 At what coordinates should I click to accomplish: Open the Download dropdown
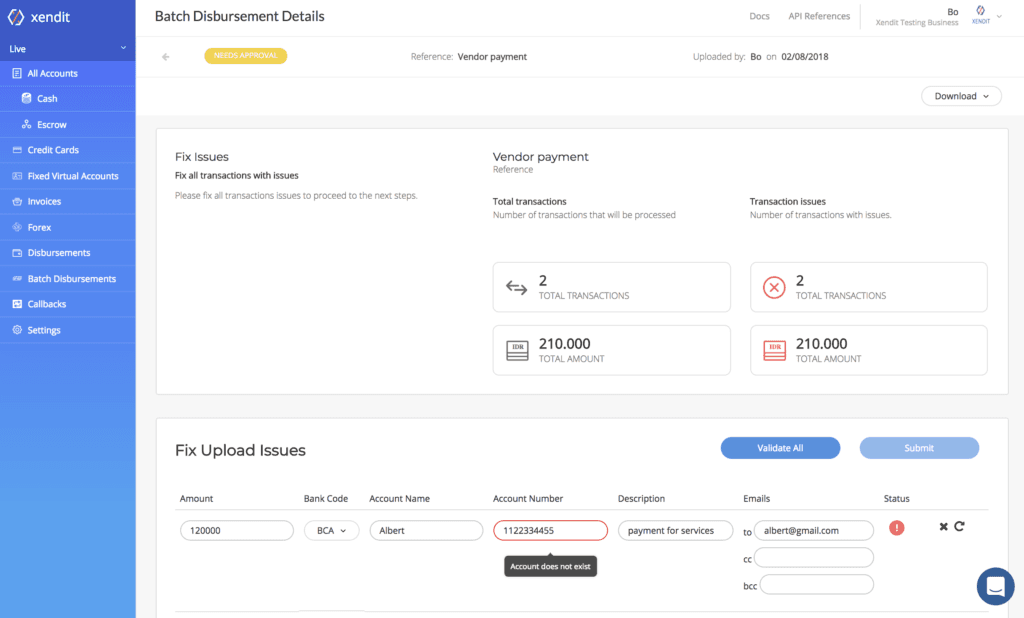coord(961,96)
